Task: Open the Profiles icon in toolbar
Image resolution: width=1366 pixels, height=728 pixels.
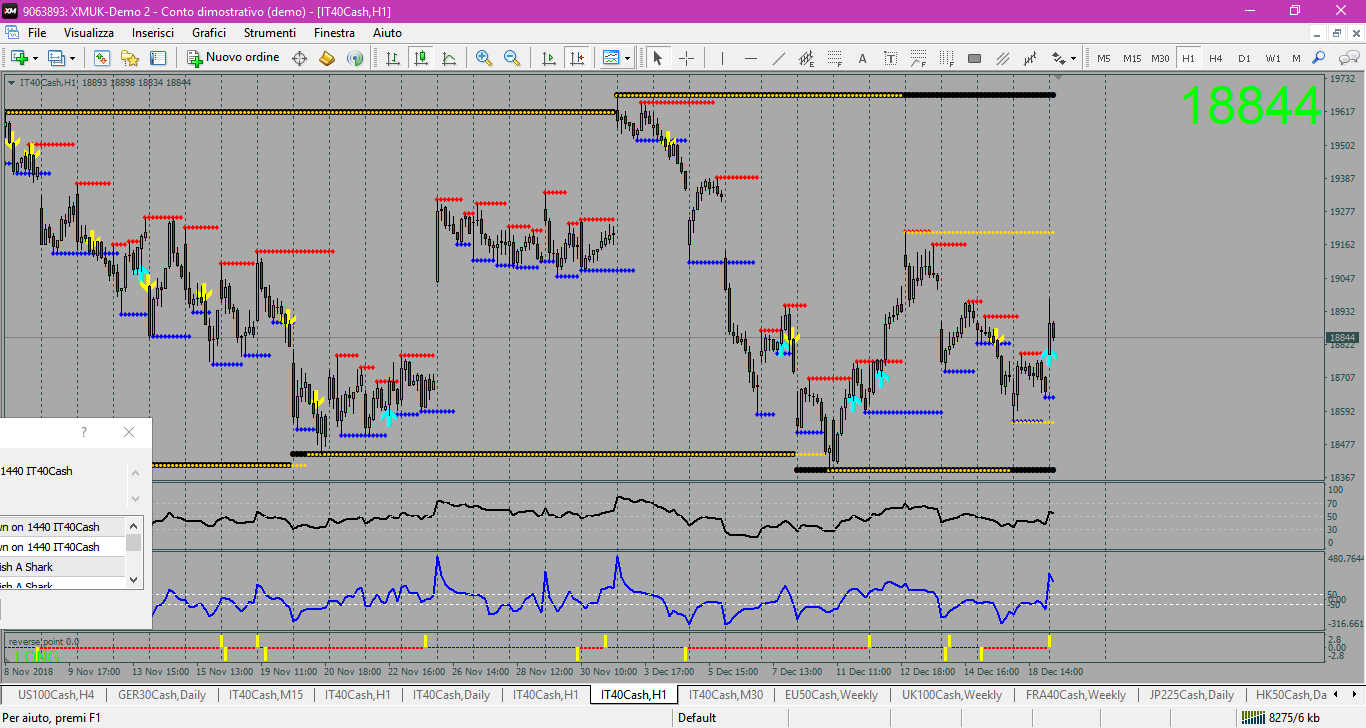Action: click(57, 58)
